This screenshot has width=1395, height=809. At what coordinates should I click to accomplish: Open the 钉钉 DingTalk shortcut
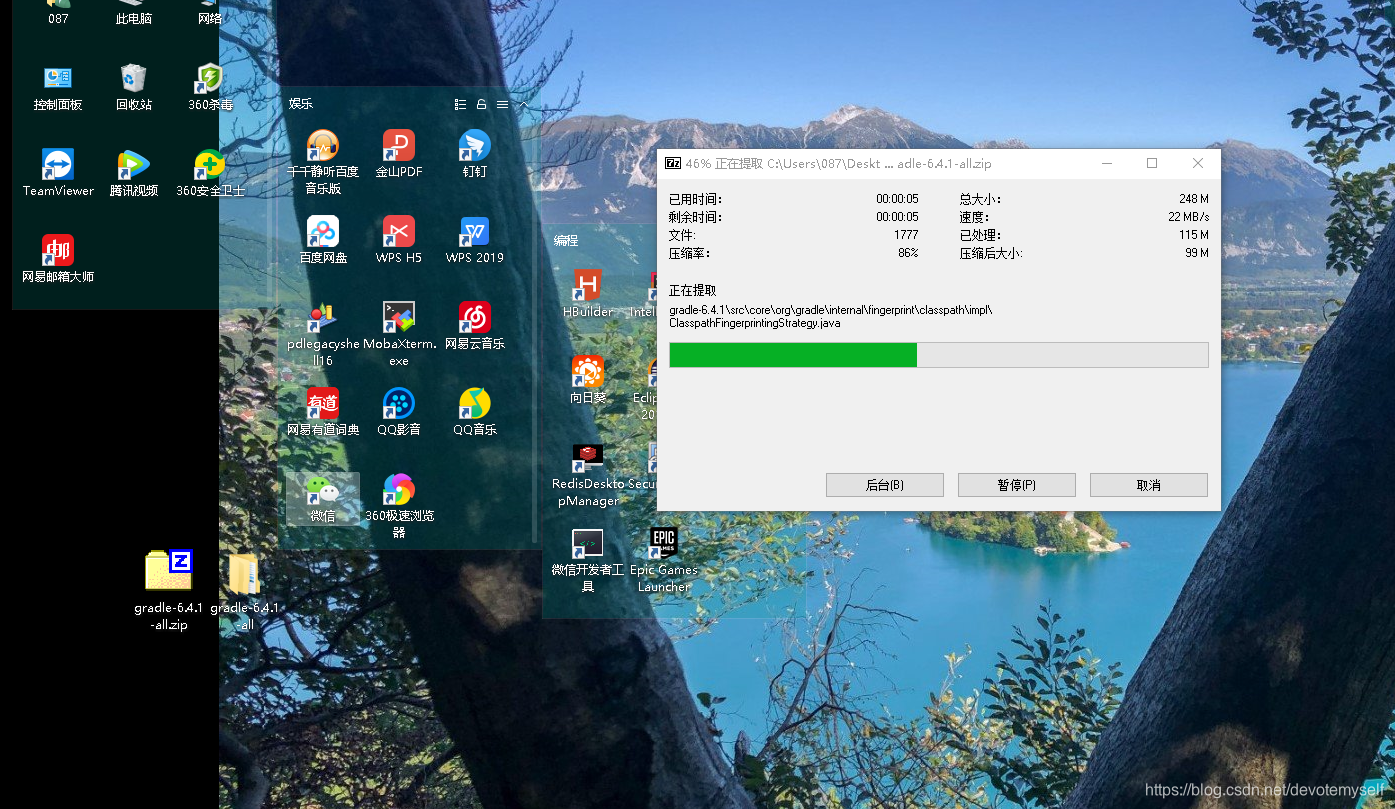click(475, 154)
